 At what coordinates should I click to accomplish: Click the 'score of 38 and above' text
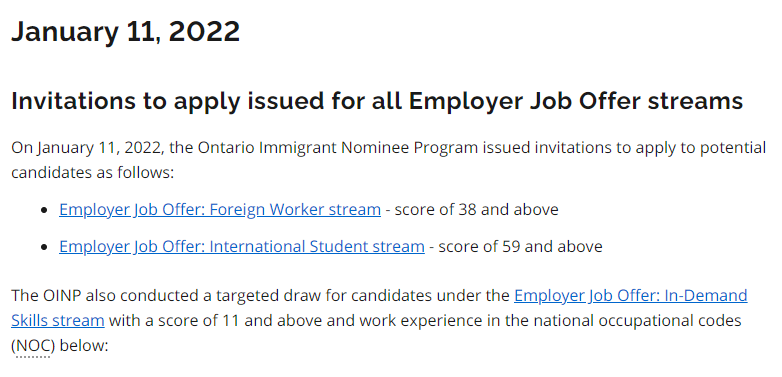[476, 209]
